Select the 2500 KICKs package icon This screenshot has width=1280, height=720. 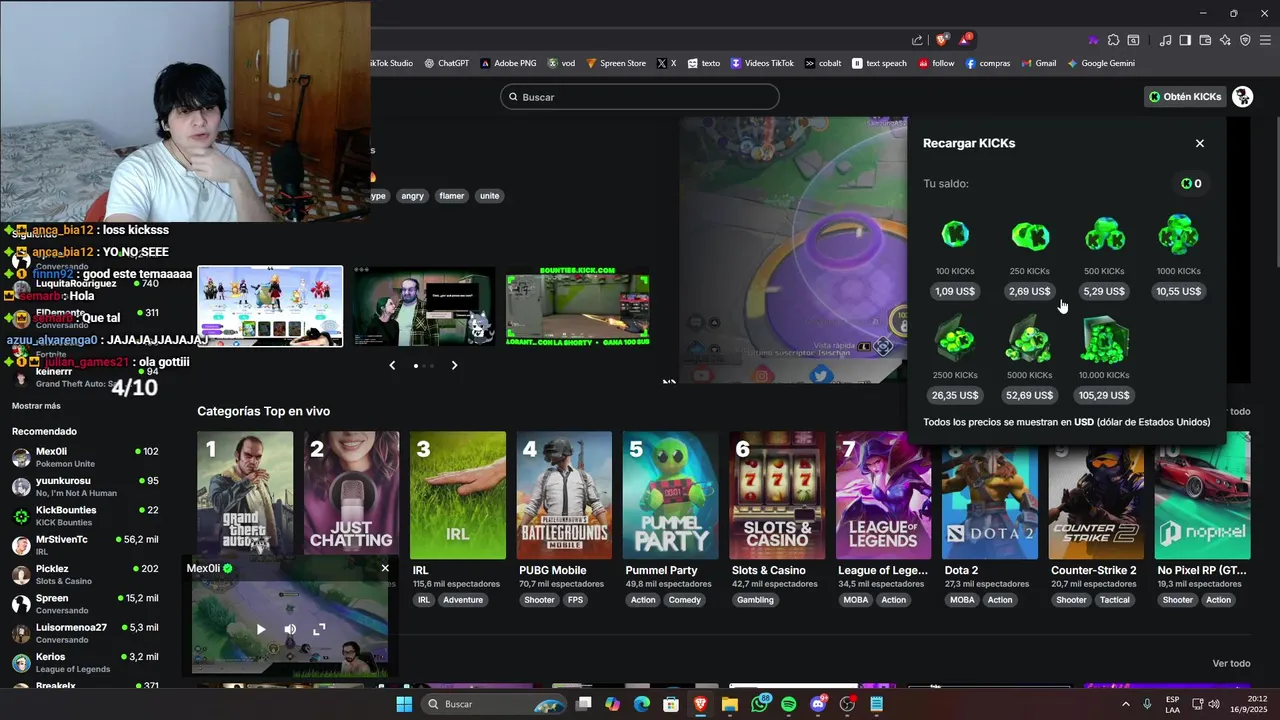point(955,340)
